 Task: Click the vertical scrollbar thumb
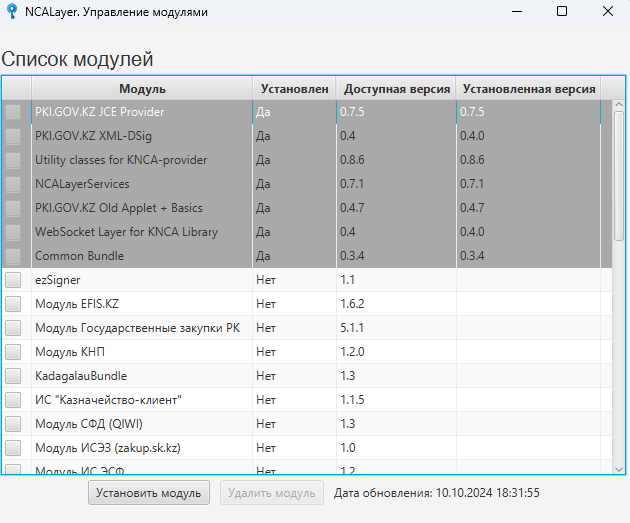coord(619,176)
